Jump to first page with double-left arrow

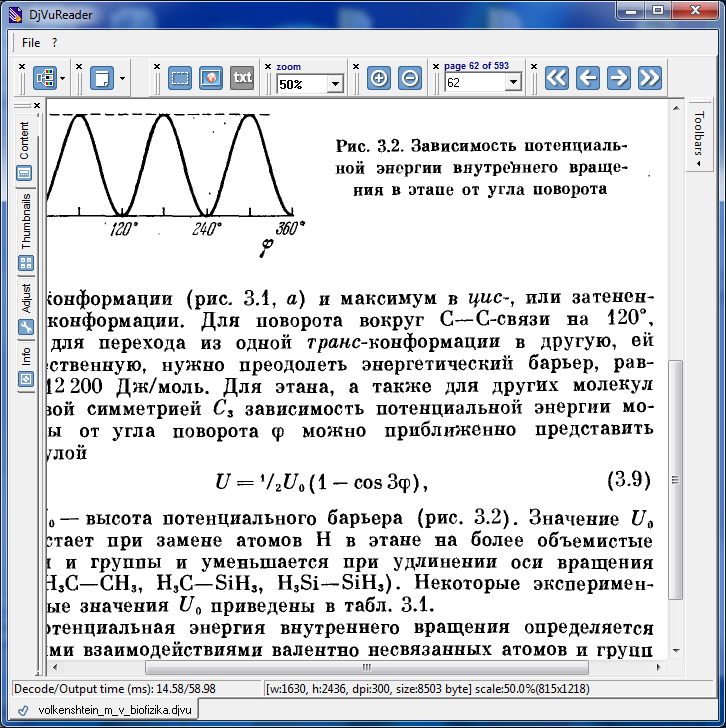(x=557, y=78)
